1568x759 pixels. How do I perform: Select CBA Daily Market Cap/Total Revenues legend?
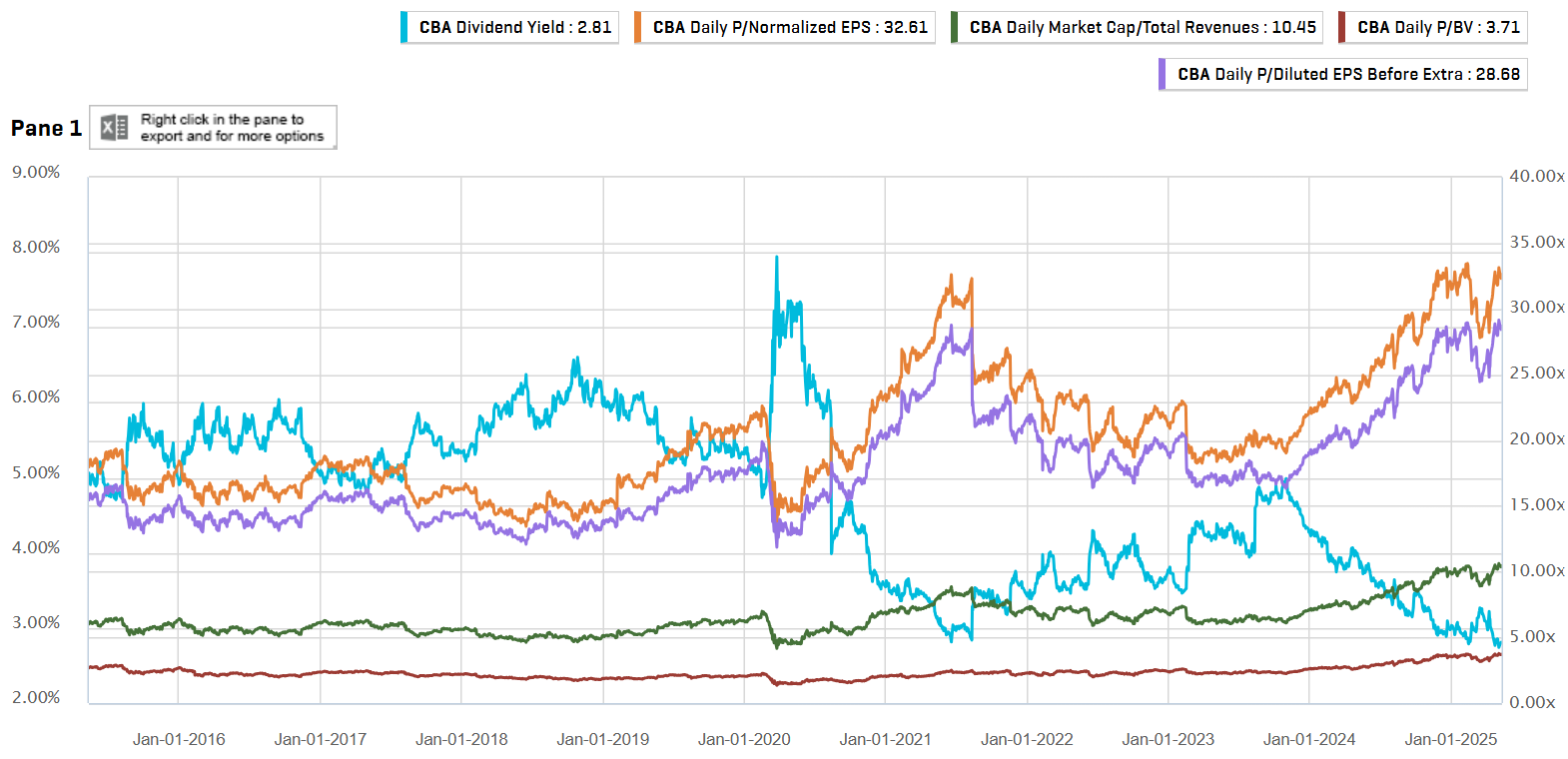(x=1143, y=28)
